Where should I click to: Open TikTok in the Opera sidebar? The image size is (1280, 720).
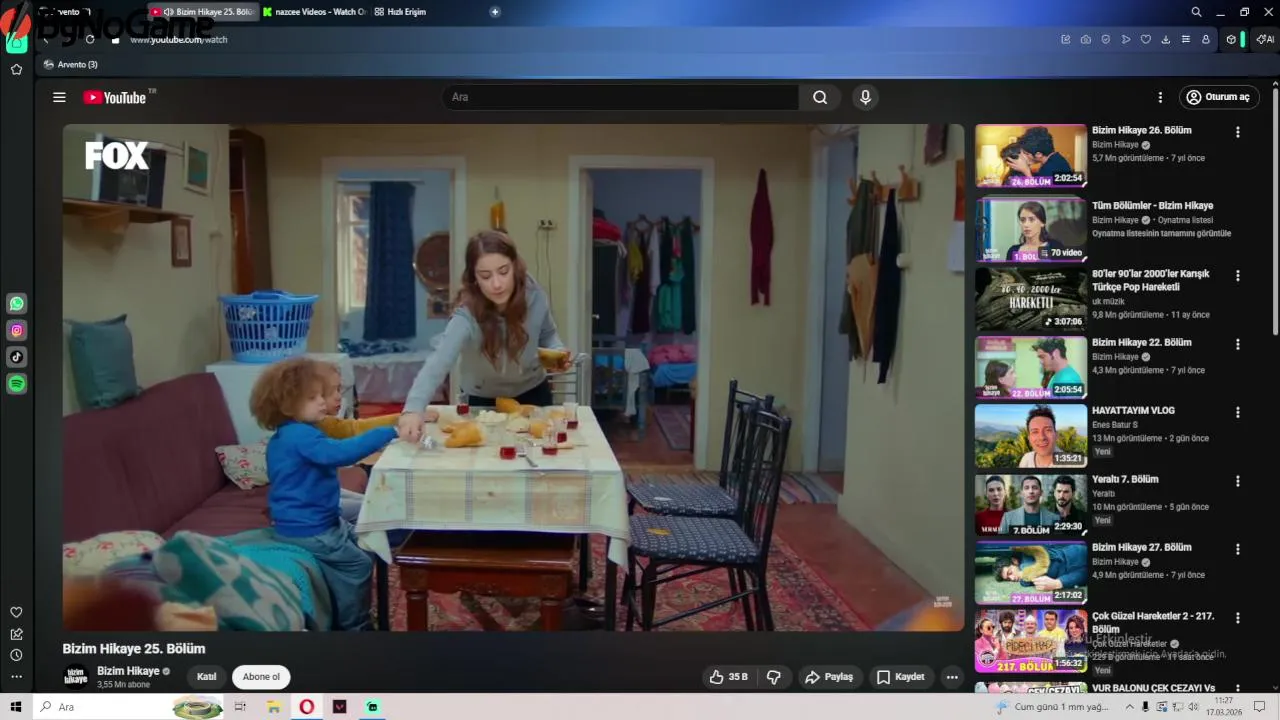(17, 357)
